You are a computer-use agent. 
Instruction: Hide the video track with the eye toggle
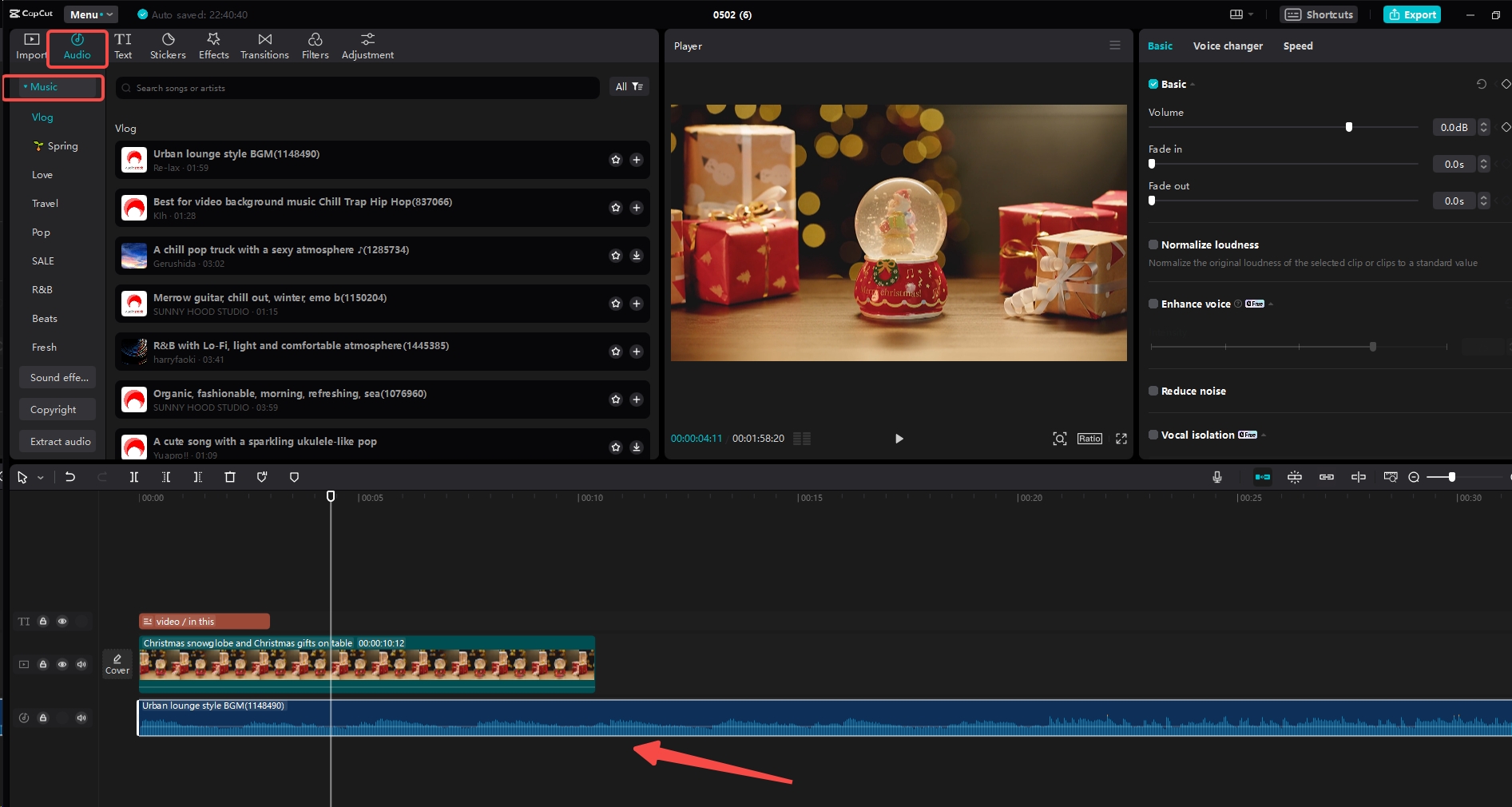(62, 664)
